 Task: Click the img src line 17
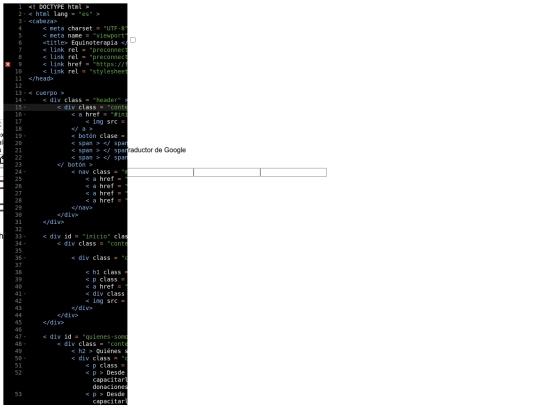106,122
